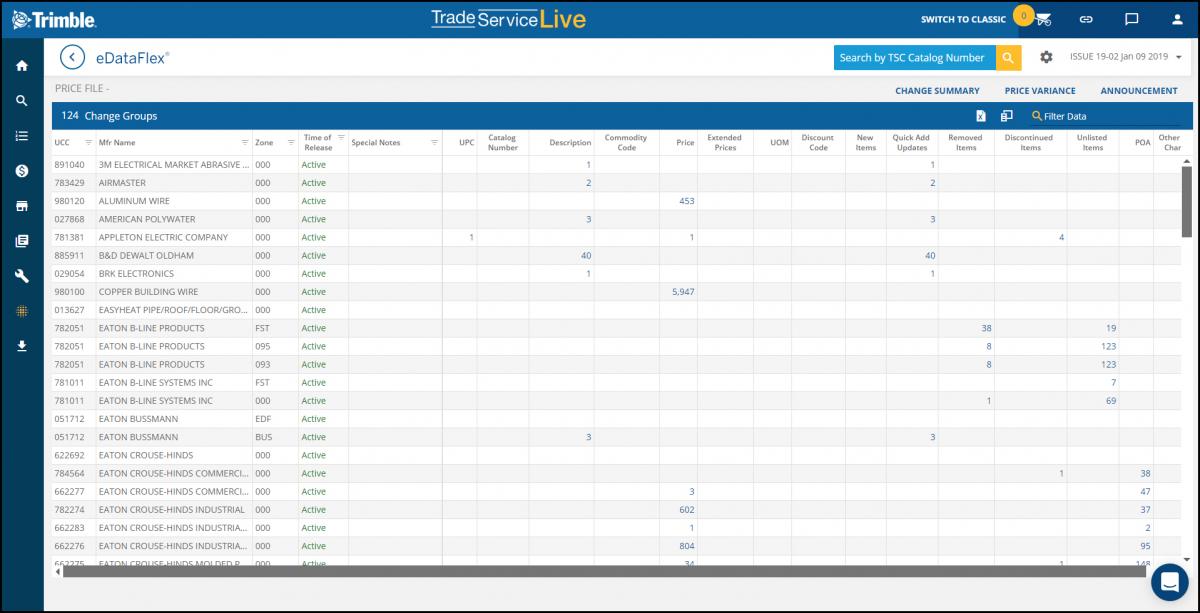The image size is (1200, 613).
Task: Open the Change Summary tab
Action: point(937,91)
